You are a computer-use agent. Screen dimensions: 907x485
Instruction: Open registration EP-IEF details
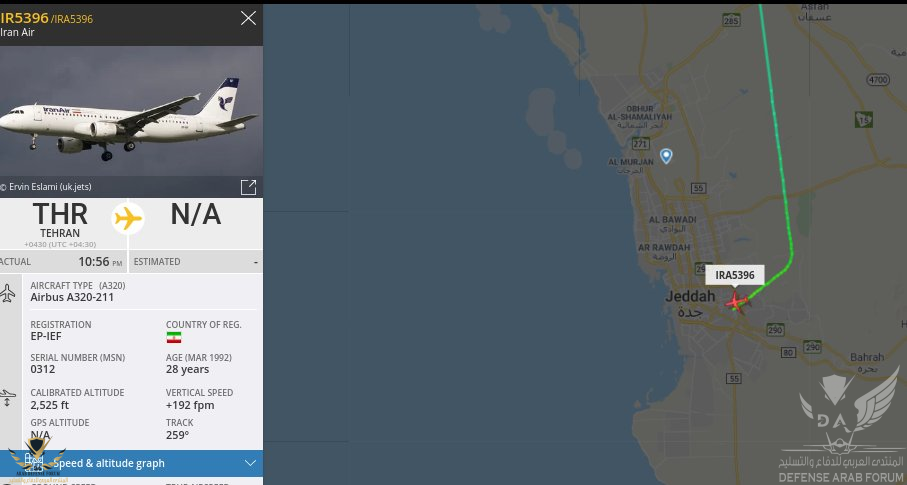pyautogui.click(x=46, y=337)
